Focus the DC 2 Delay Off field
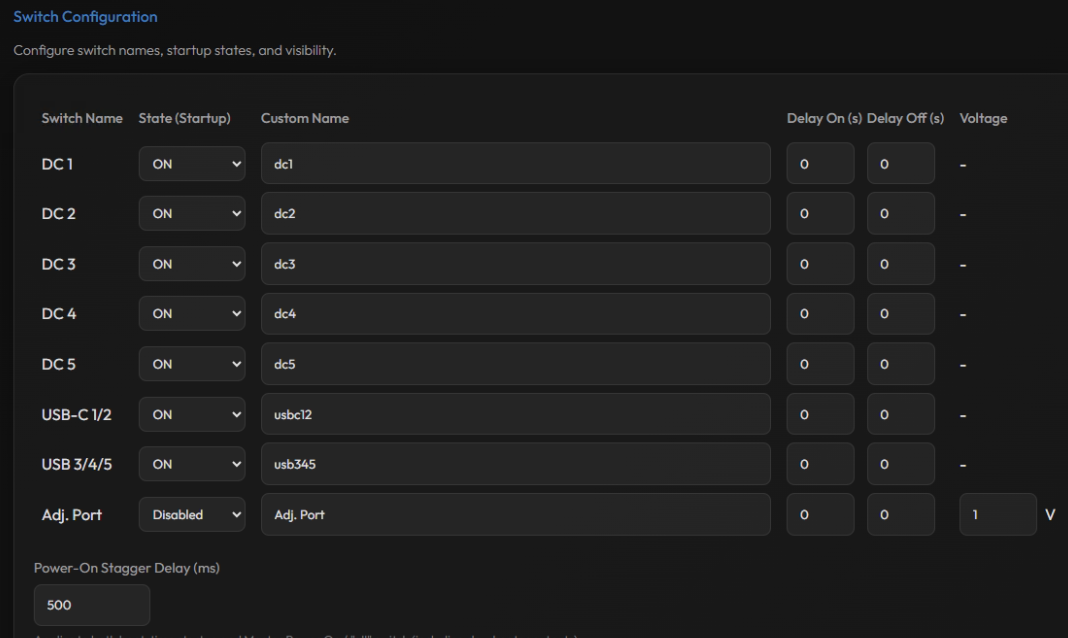This screenshot has height=638, width=1068. (x=900, y=213)
